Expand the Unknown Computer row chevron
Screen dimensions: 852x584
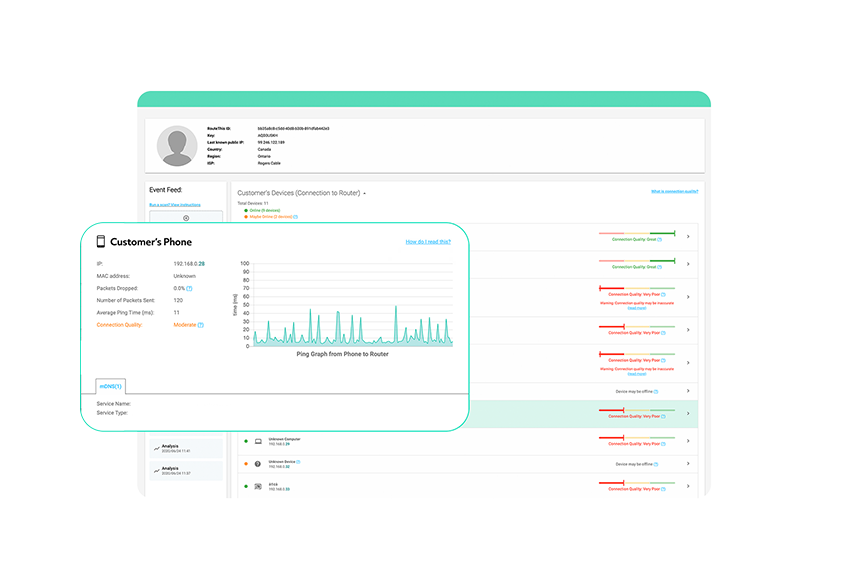coord(688,441)
